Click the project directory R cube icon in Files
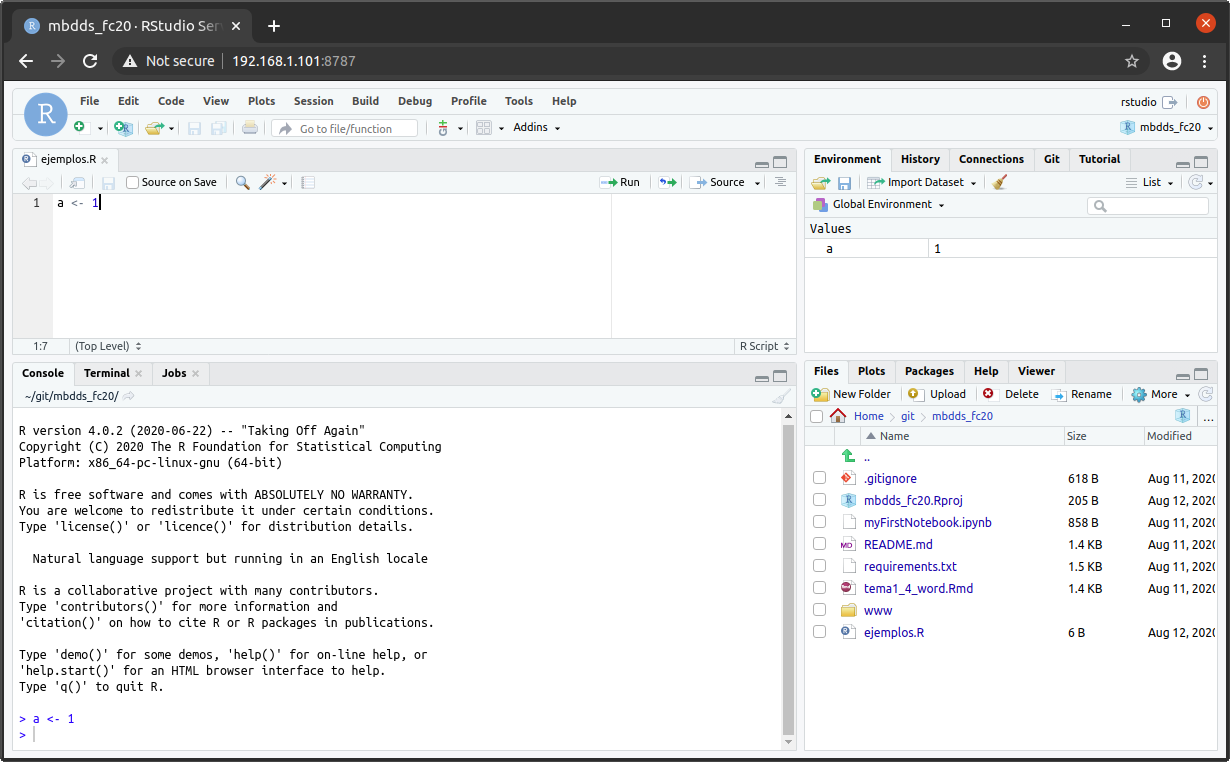1230x762 pixels. coord(1183,416)
